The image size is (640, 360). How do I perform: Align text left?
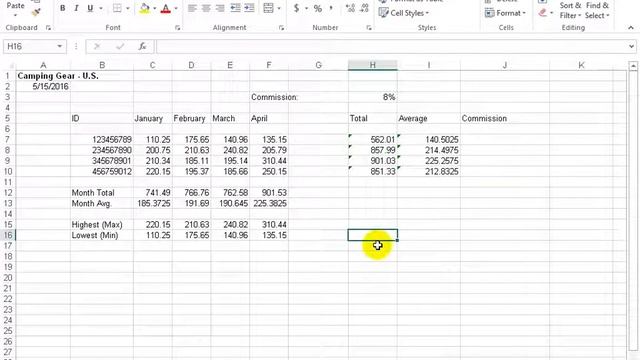[192, 8]
